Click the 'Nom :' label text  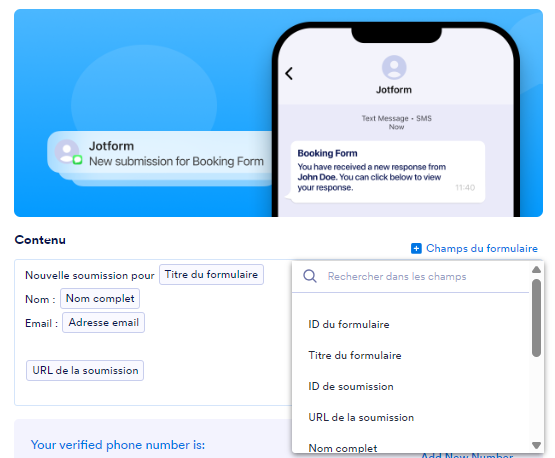tap(40, 299)
